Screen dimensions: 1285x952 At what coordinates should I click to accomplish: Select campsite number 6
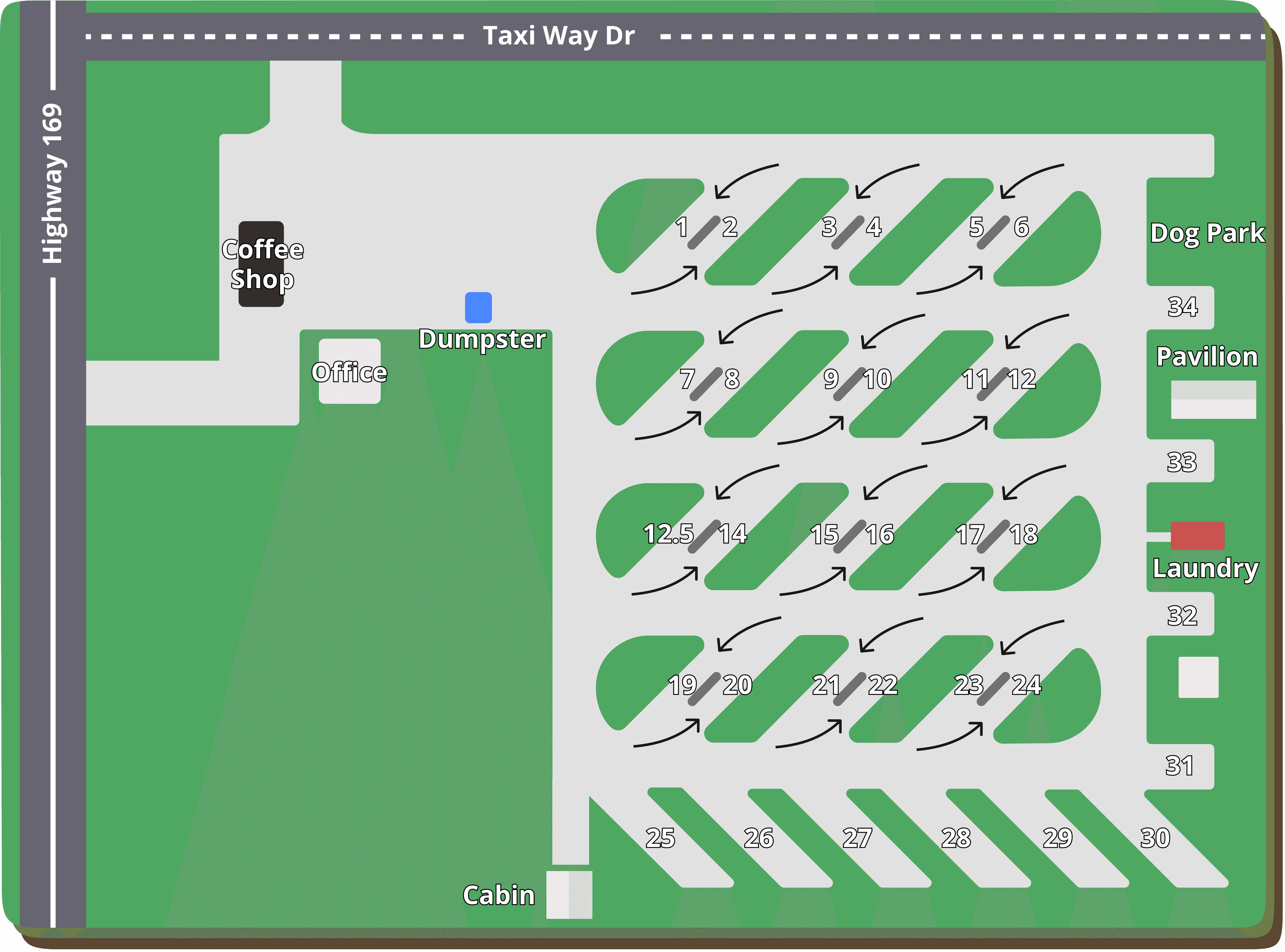pyautogui.click(x=1021, y=227)
